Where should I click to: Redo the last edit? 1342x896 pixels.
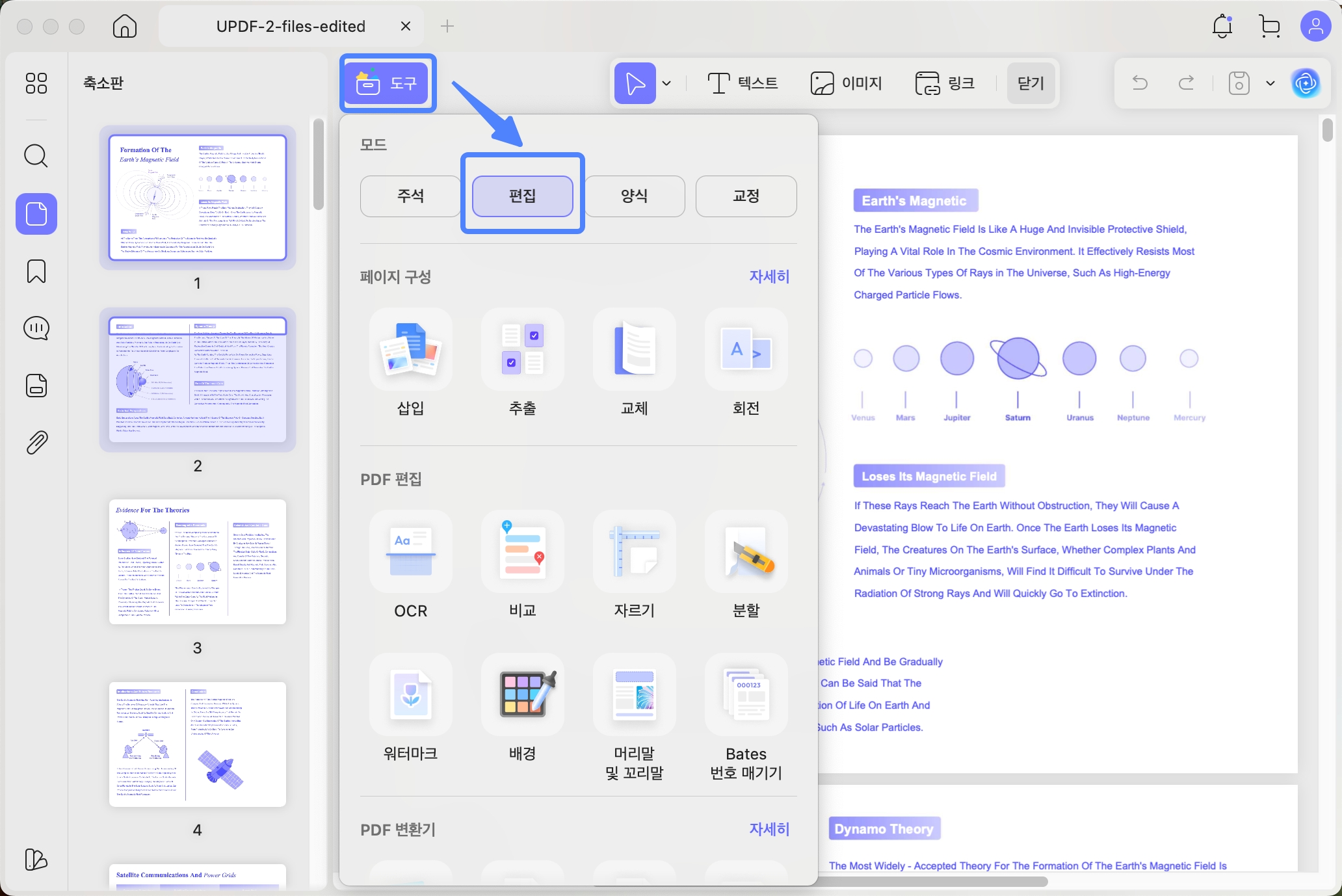coord(1187,83)
